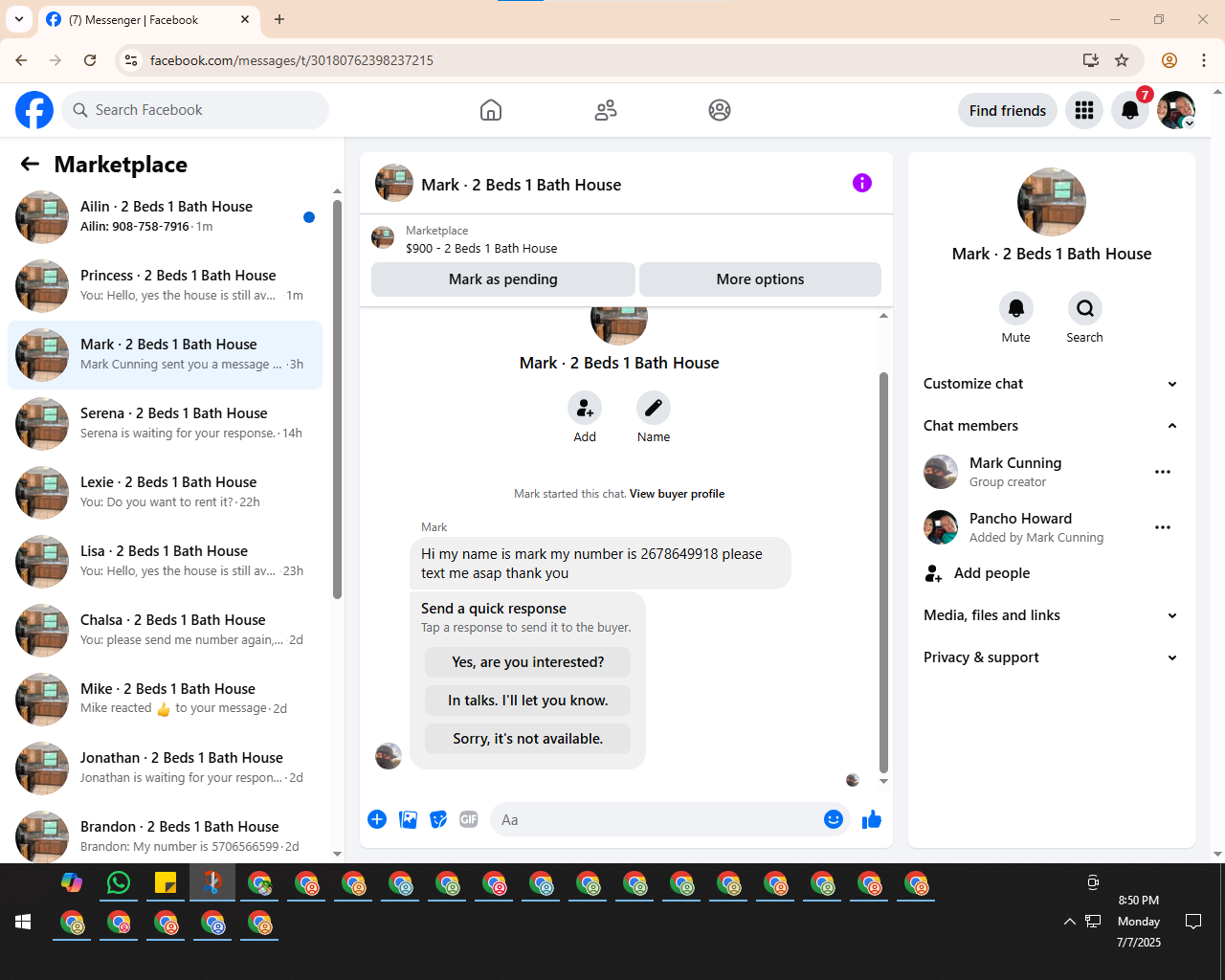Open the Friends icon in top navigation
The height and width of the screenshot is (980, 1225).
pos(606,110)
